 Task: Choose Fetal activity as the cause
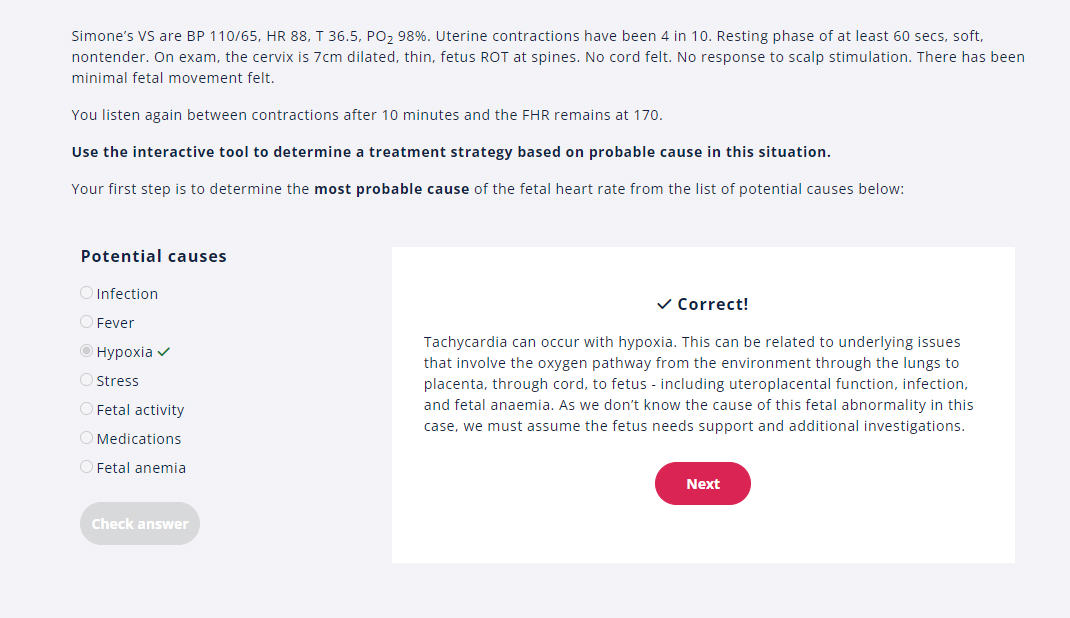[86, 409]
